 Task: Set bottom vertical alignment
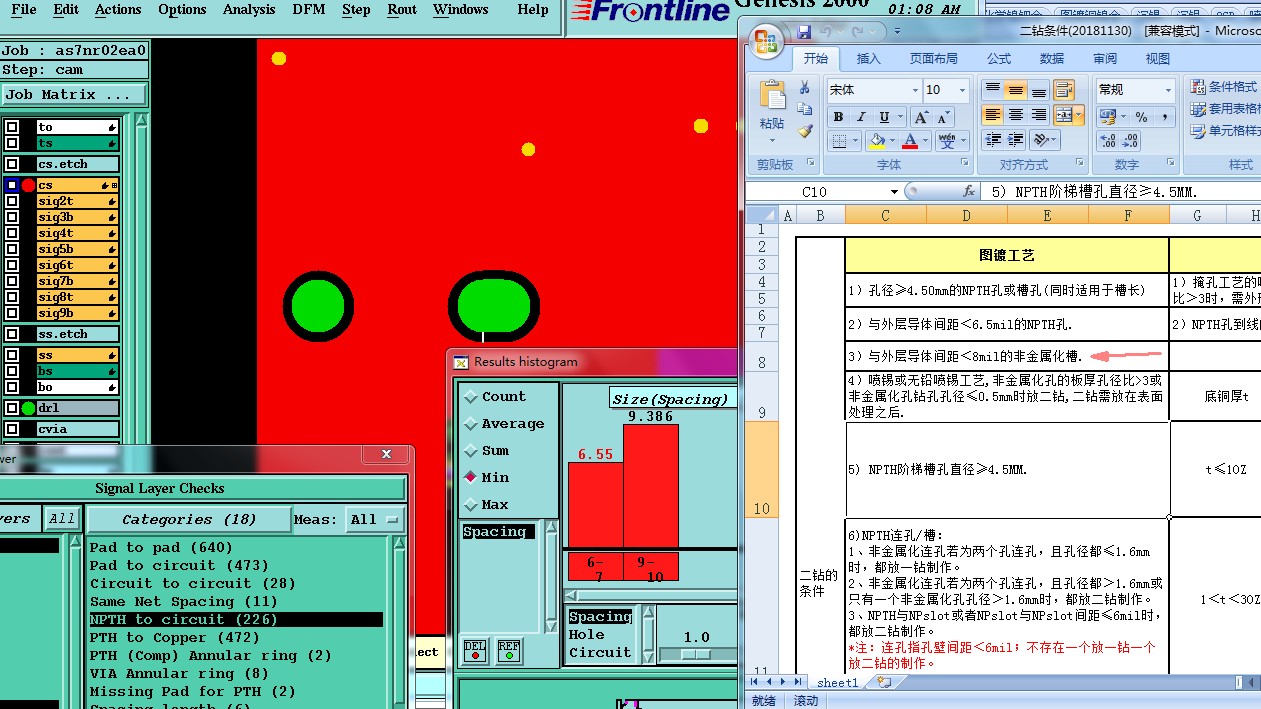click(1039, 90)
